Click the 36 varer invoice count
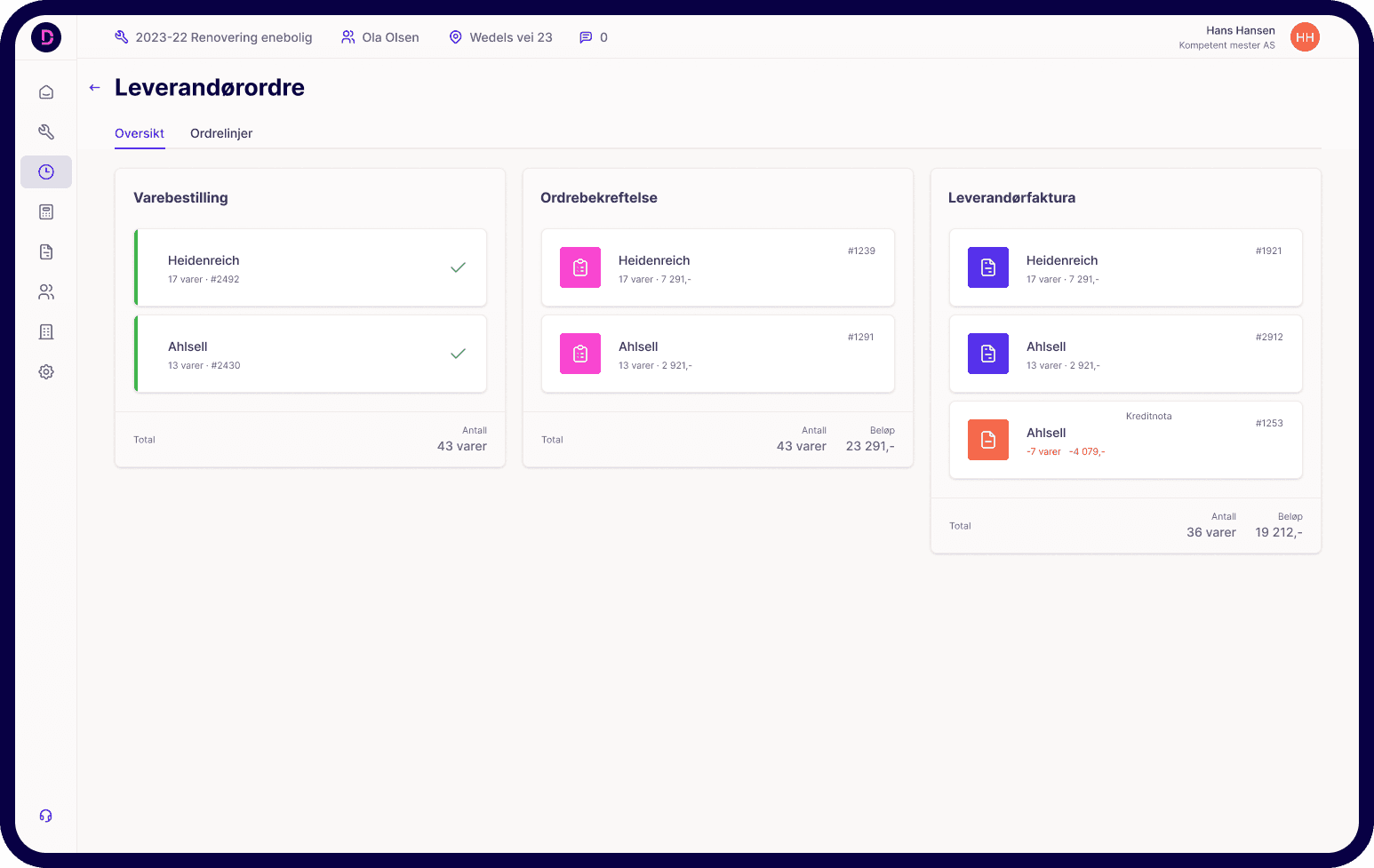The width and height of the screenshot is (1374, 868). pos(1211,532)
